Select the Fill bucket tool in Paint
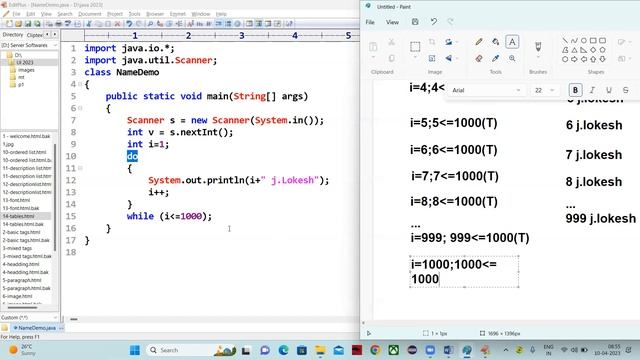Image resolution: width=640 pixels, height=360 pixels. coord(496,42)
